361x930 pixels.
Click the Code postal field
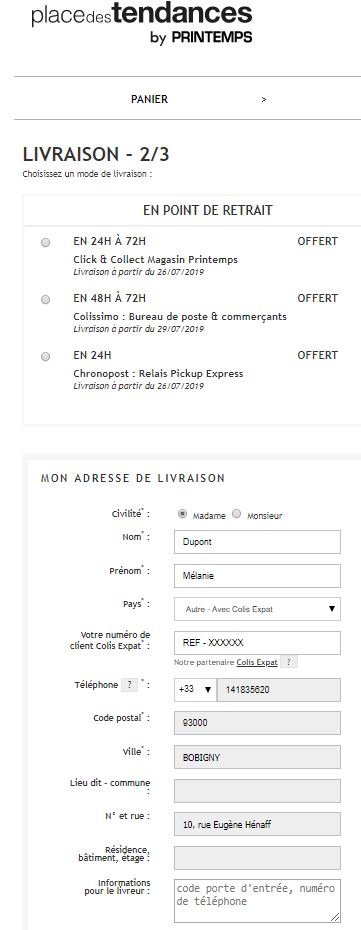(x=257, y=724)
